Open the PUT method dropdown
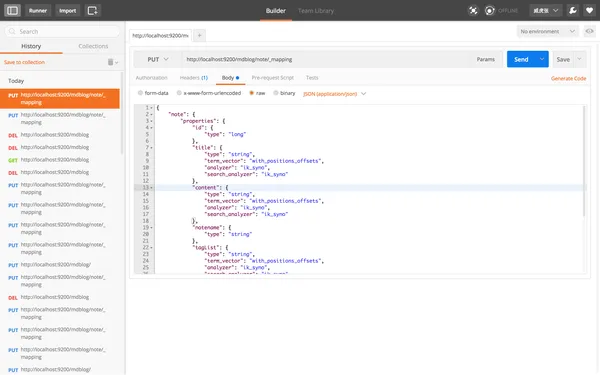 click(x=158, y=59)
